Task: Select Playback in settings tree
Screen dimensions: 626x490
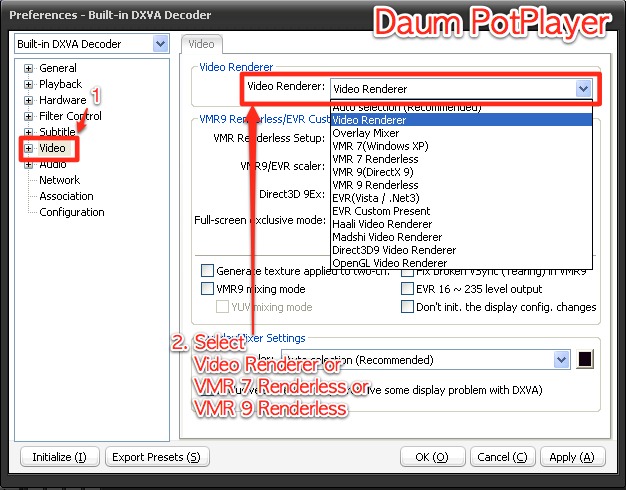Action: click(60, 84)
